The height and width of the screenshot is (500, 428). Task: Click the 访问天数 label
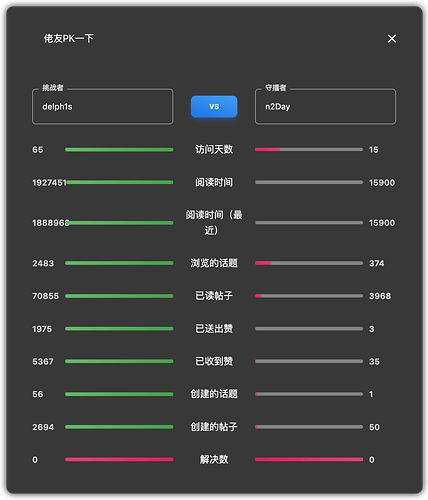tap(214, 149)
